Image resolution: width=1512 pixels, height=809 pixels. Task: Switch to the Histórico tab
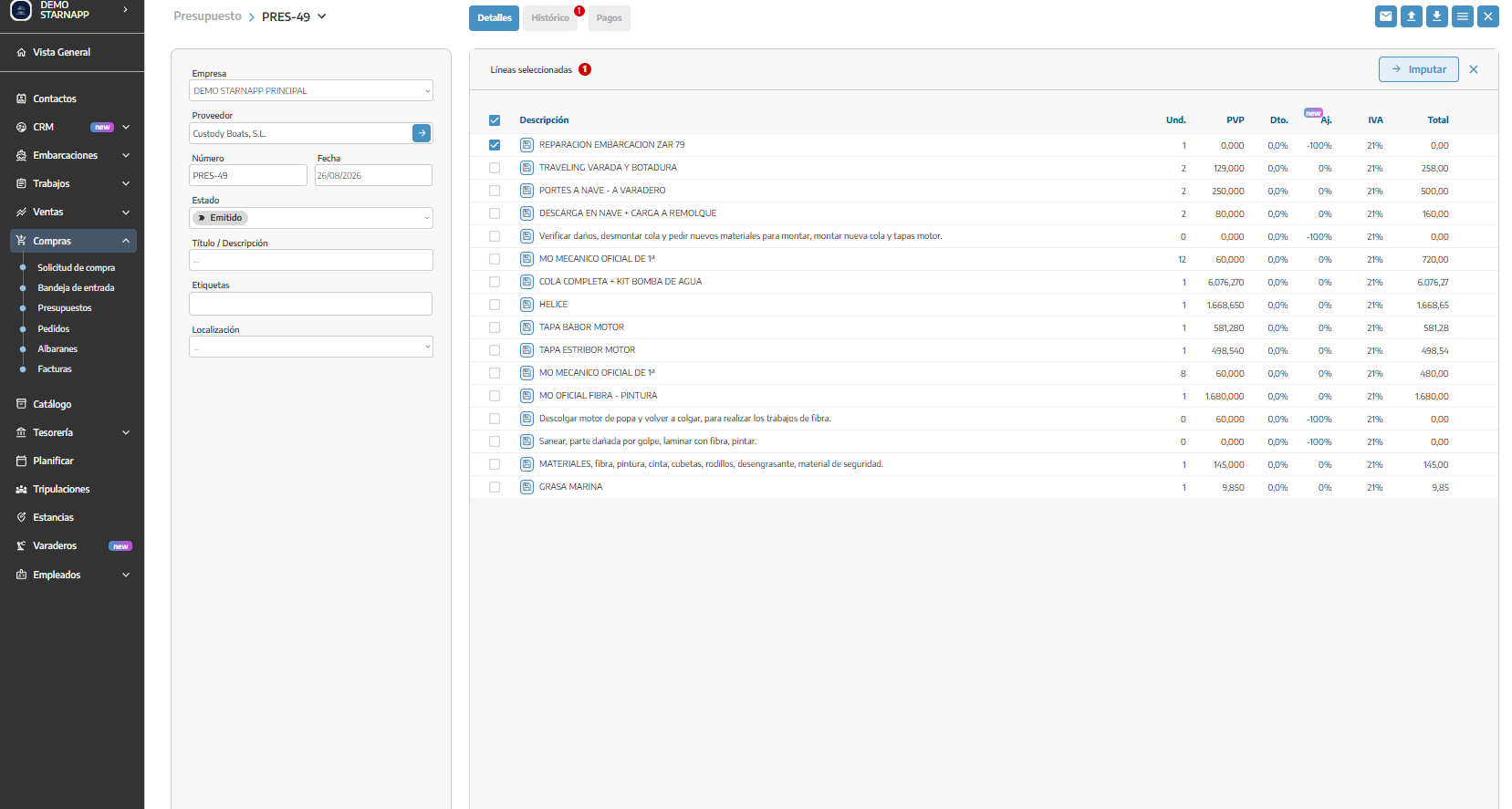[550, 18]
